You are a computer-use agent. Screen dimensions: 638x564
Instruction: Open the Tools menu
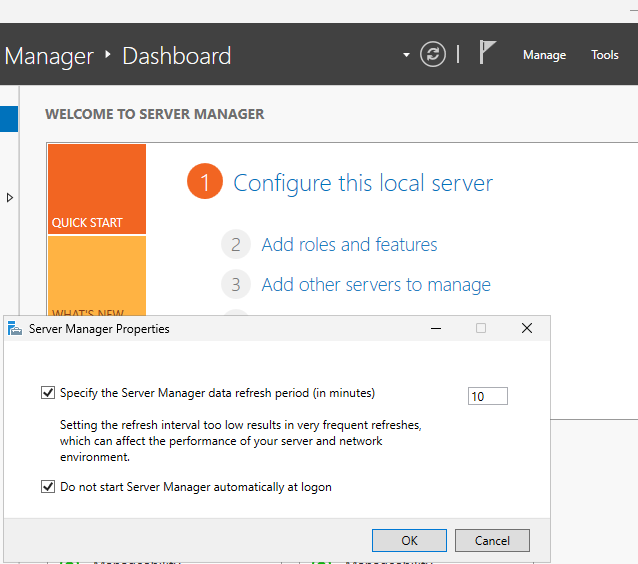pyautogui.click(x=604, y=55)
